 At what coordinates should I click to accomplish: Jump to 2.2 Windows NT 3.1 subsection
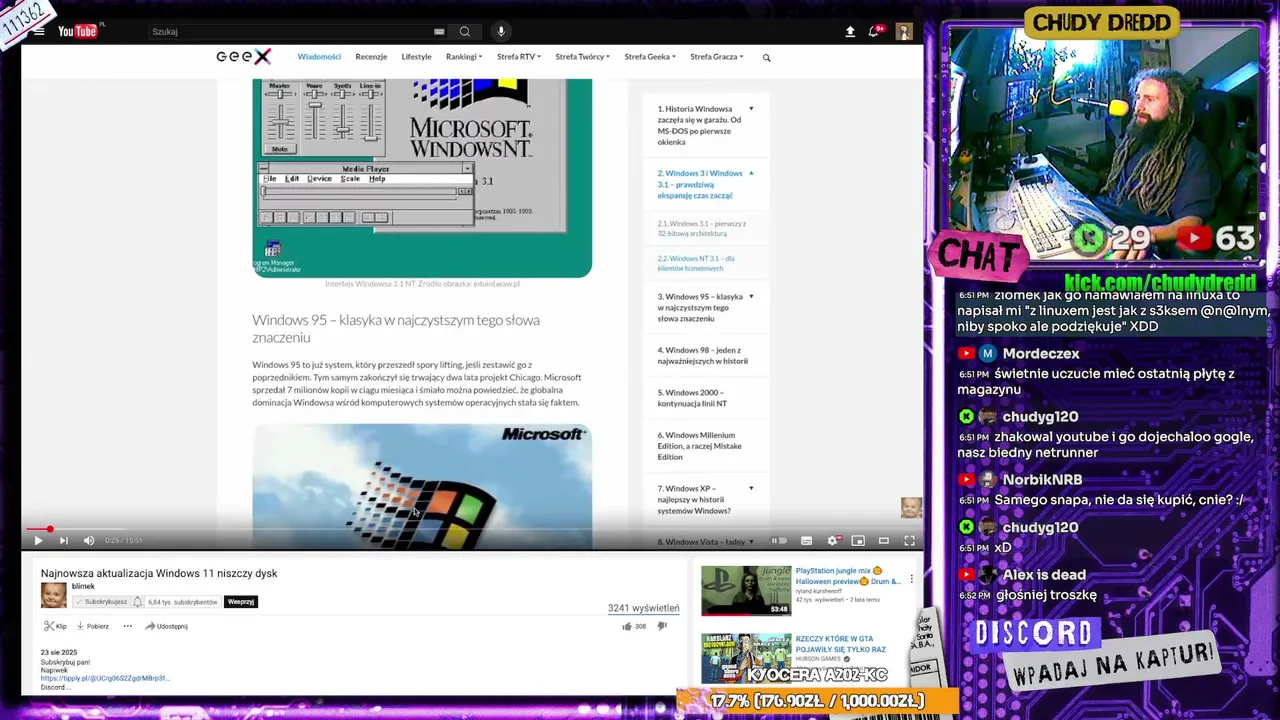pos(696,263)
